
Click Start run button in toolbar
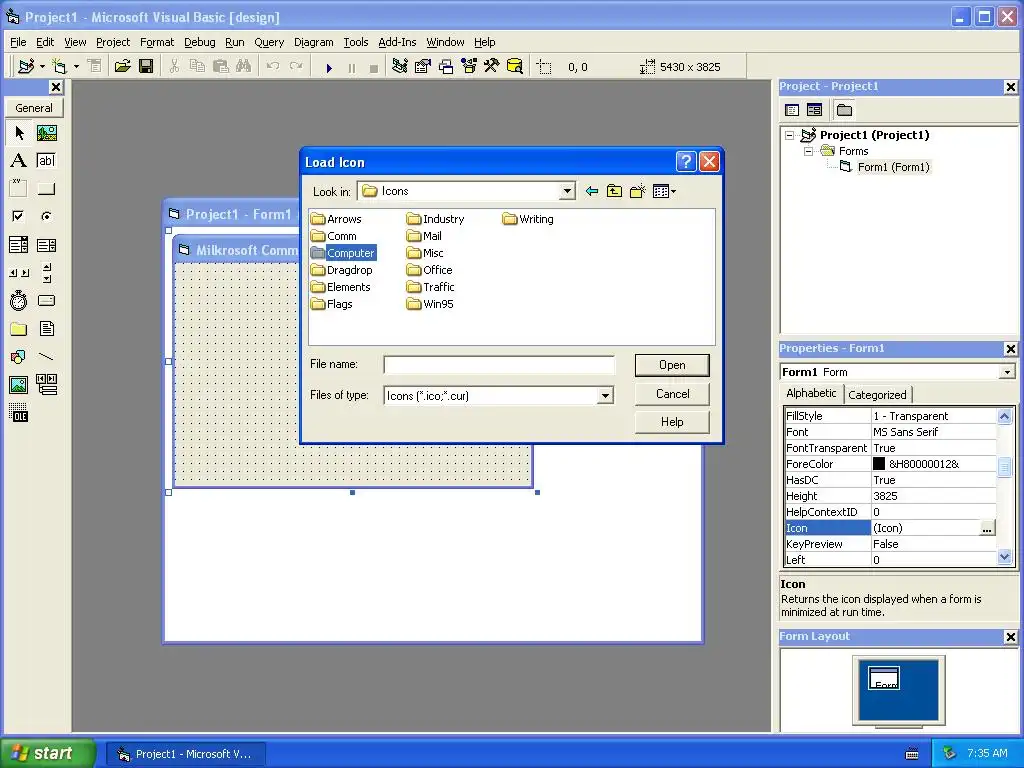pos(329,67)
